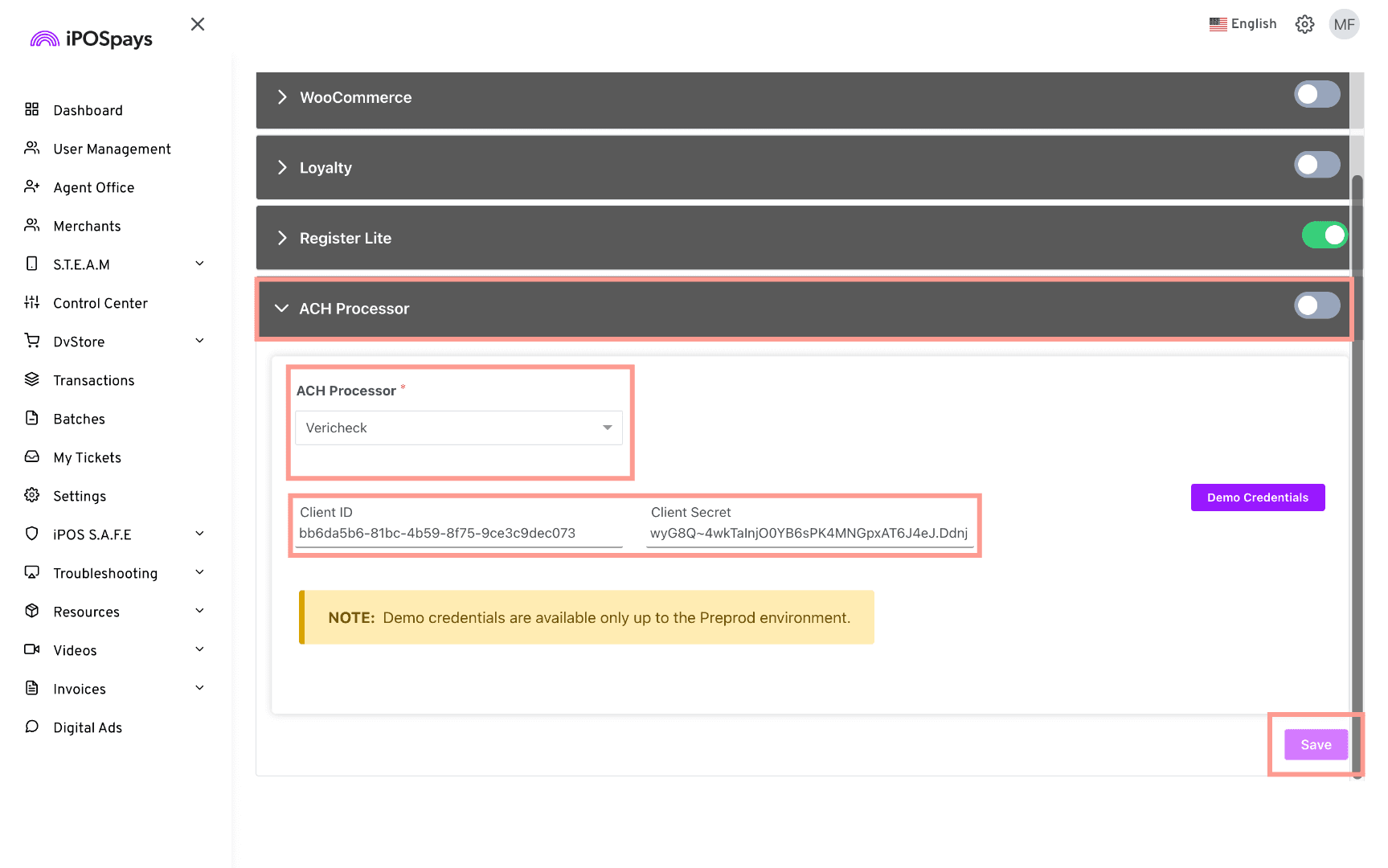Open the Merchants page
This screenshot has height=868, width=1388.
87,226
